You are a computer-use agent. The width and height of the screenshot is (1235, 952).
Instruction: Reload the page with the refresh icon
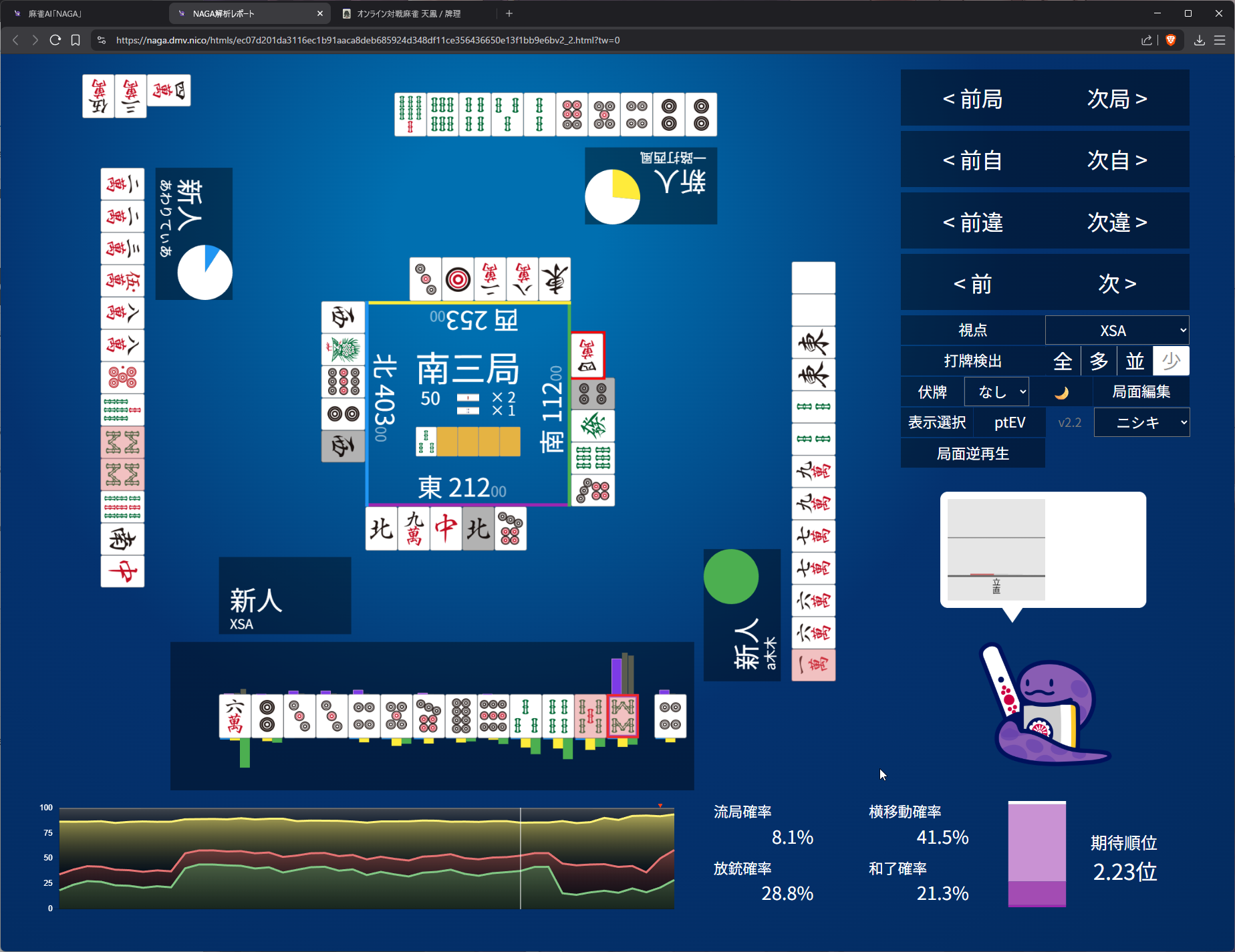55,40
